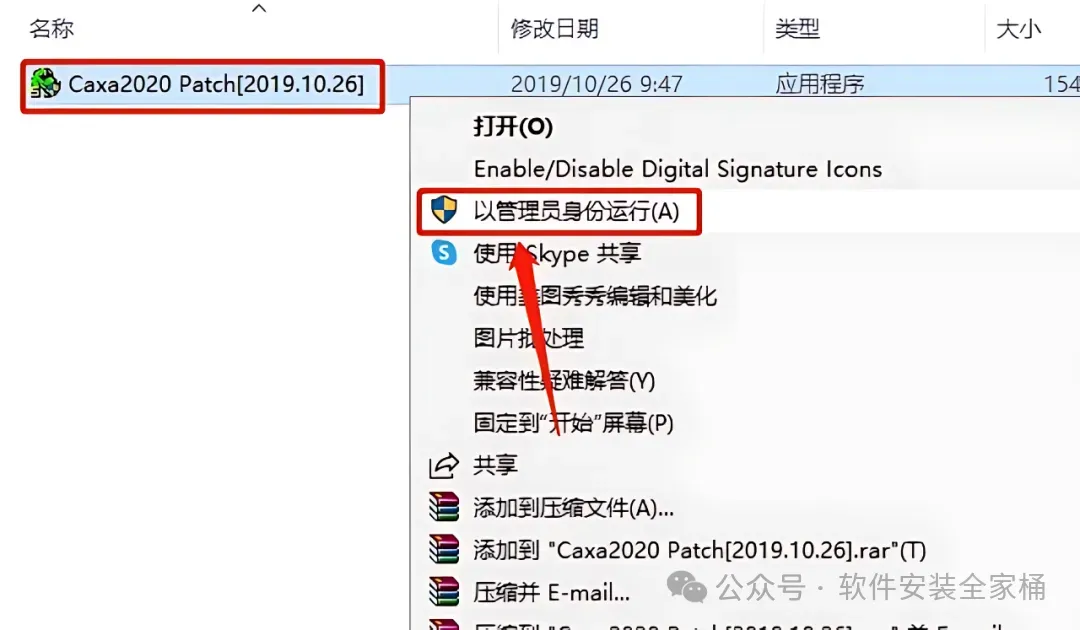This screenshot has width=1080, height=630.
Task: Select 使用美图秀秀编辑和美化 entry
Action: point(595,296)
